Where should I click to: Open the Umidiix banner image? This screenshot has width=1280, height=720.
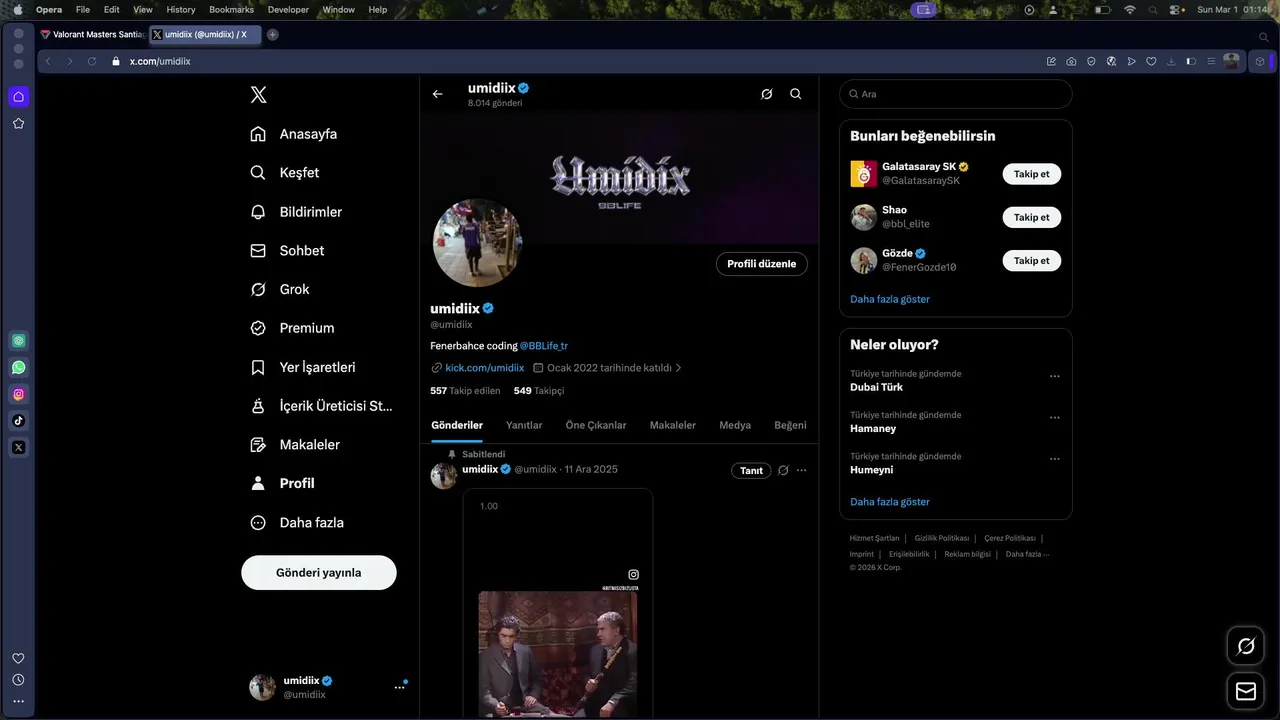[619, 178]
